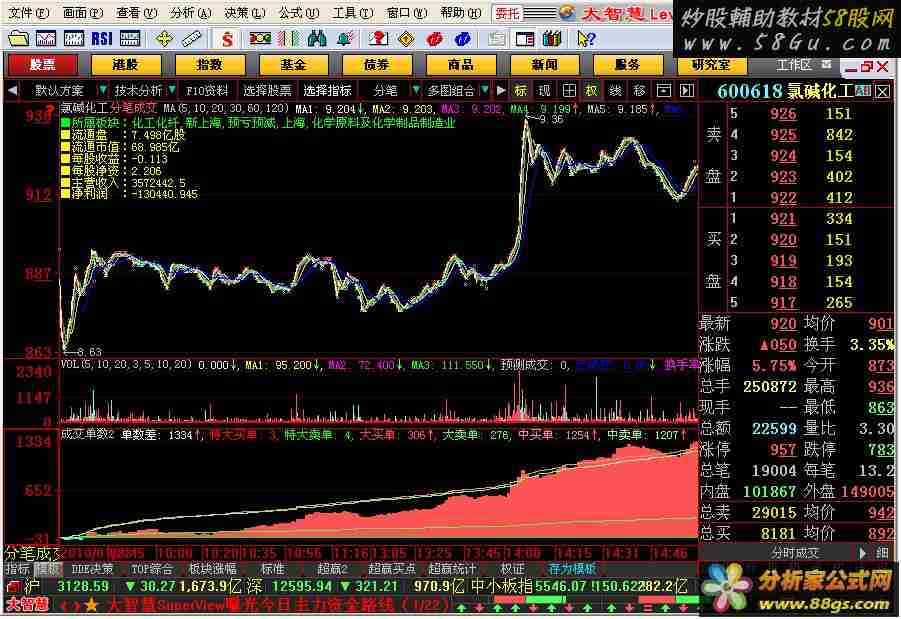Click the 委托 order button
Screen dimensions: 901x619
tap(507, 13)
